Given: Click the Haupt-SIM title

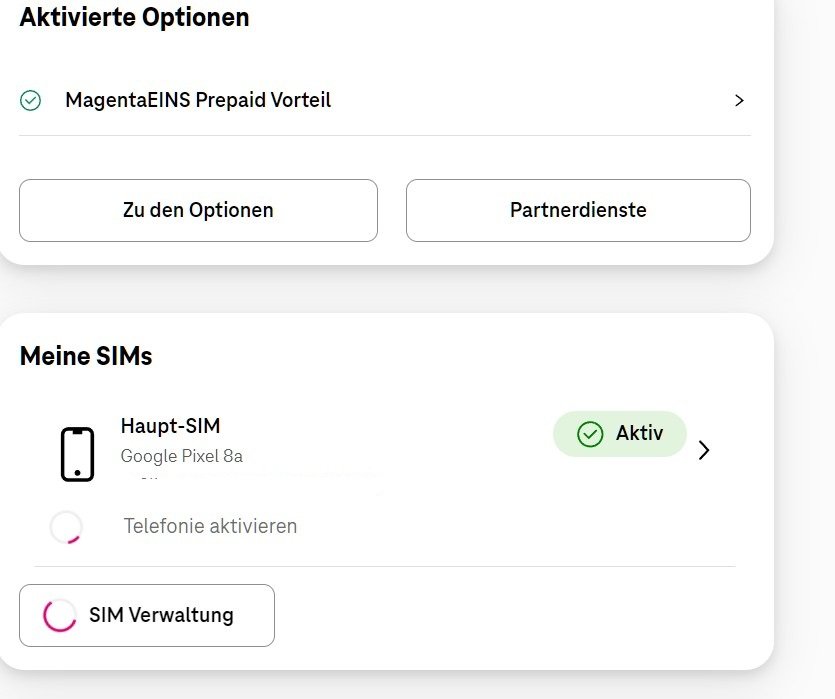Looking at the screenshot, I should pos(170,427).
